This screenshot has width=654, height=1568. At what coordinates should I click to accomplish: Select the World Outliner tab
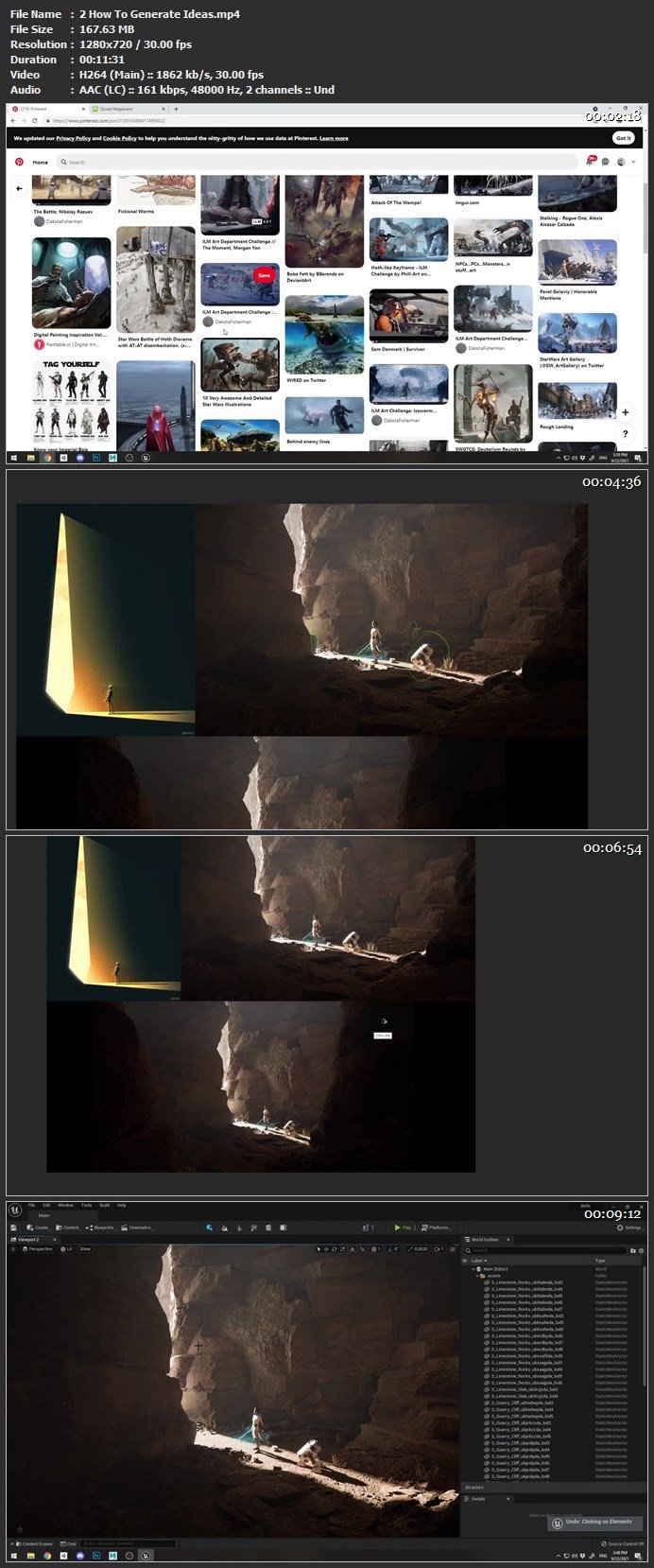click(x=485, y=1239)
